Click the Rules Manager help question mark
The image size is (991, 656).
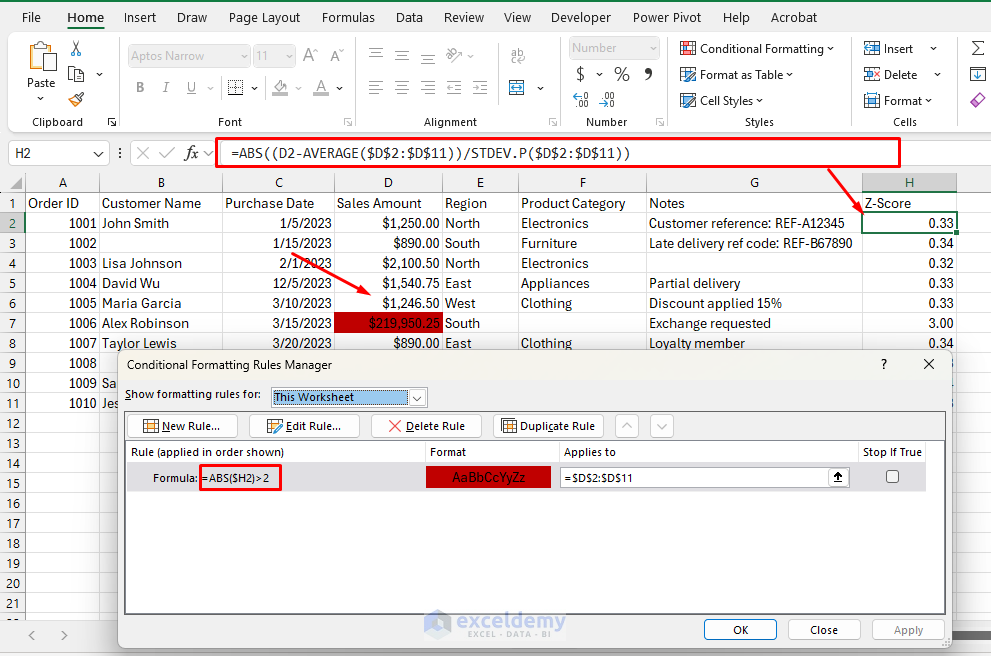884,364
